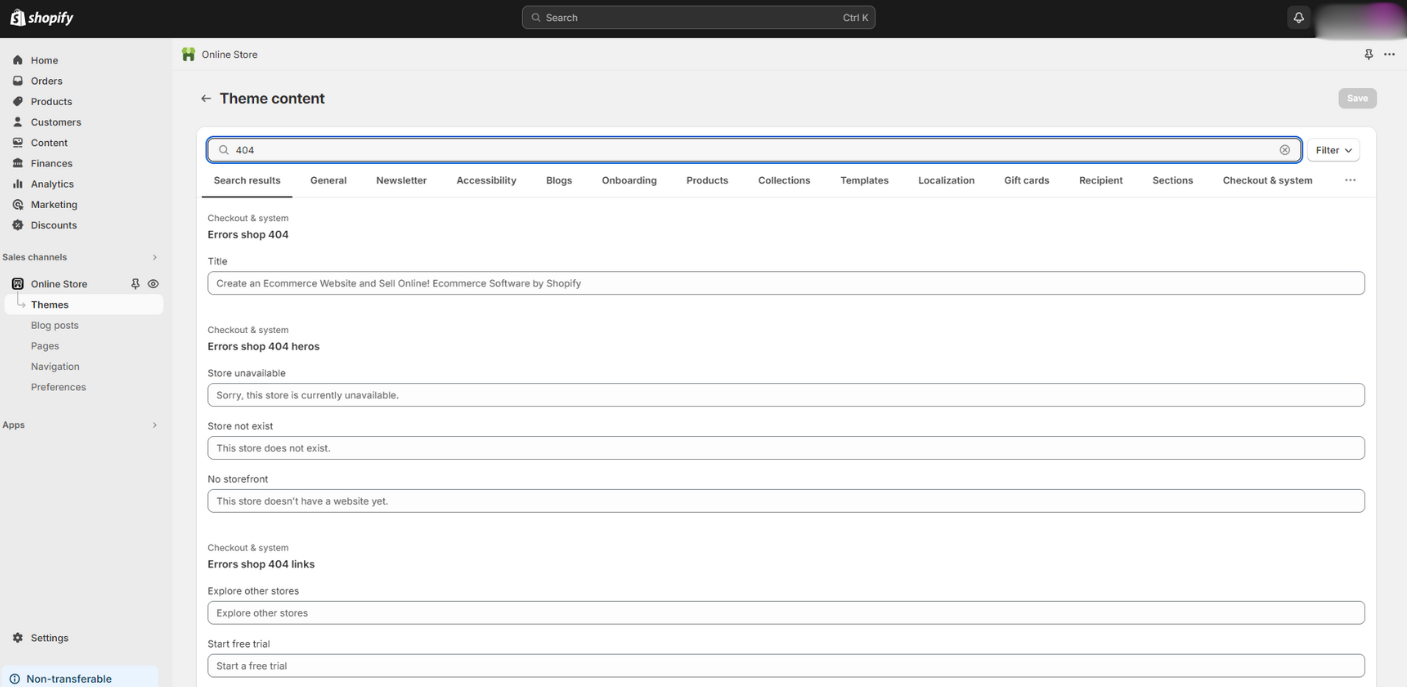The width and height of the screenshot is (1407, 687).
Task: Edit the Store unavailable field
Action: 786,395
